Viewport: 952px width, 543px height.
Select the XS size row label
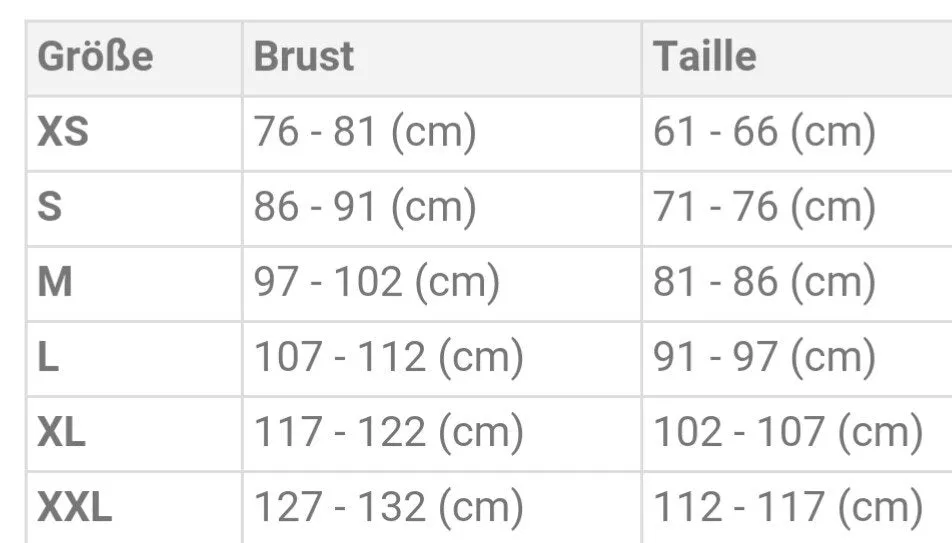pyautogui.click(x=134, y=133)
